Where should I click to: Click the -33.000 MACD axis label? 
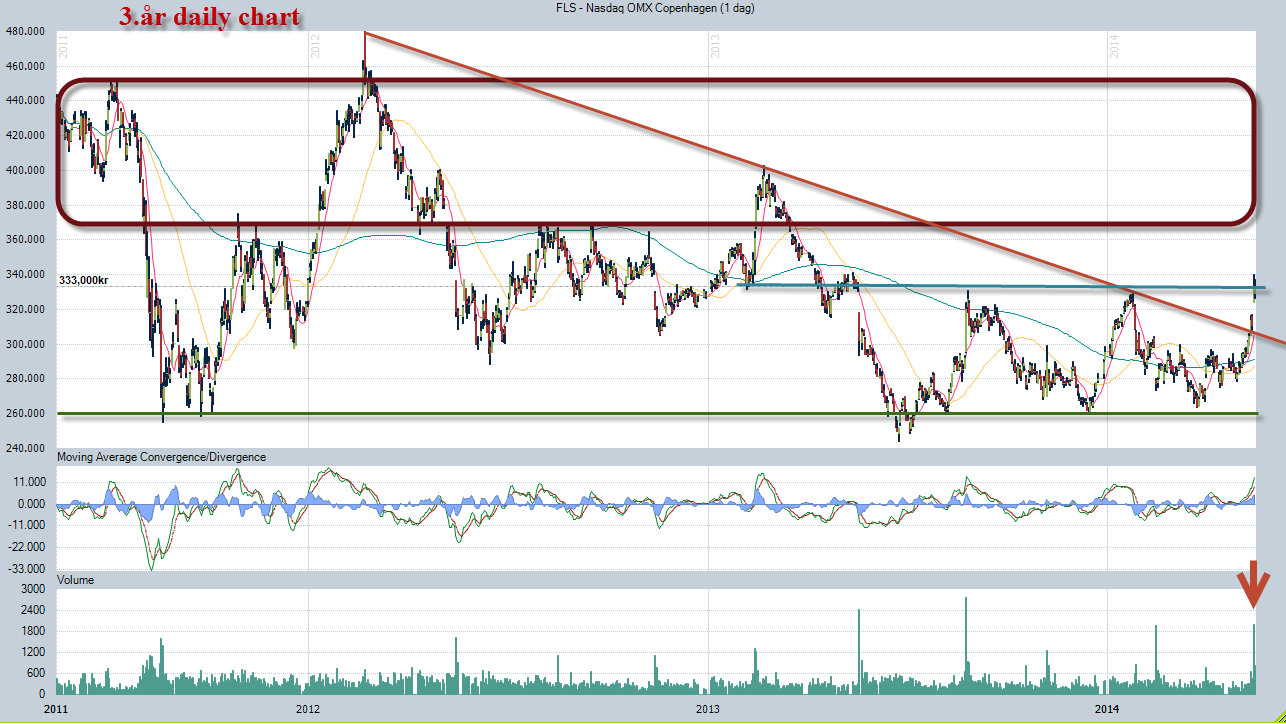pos(27,569)
